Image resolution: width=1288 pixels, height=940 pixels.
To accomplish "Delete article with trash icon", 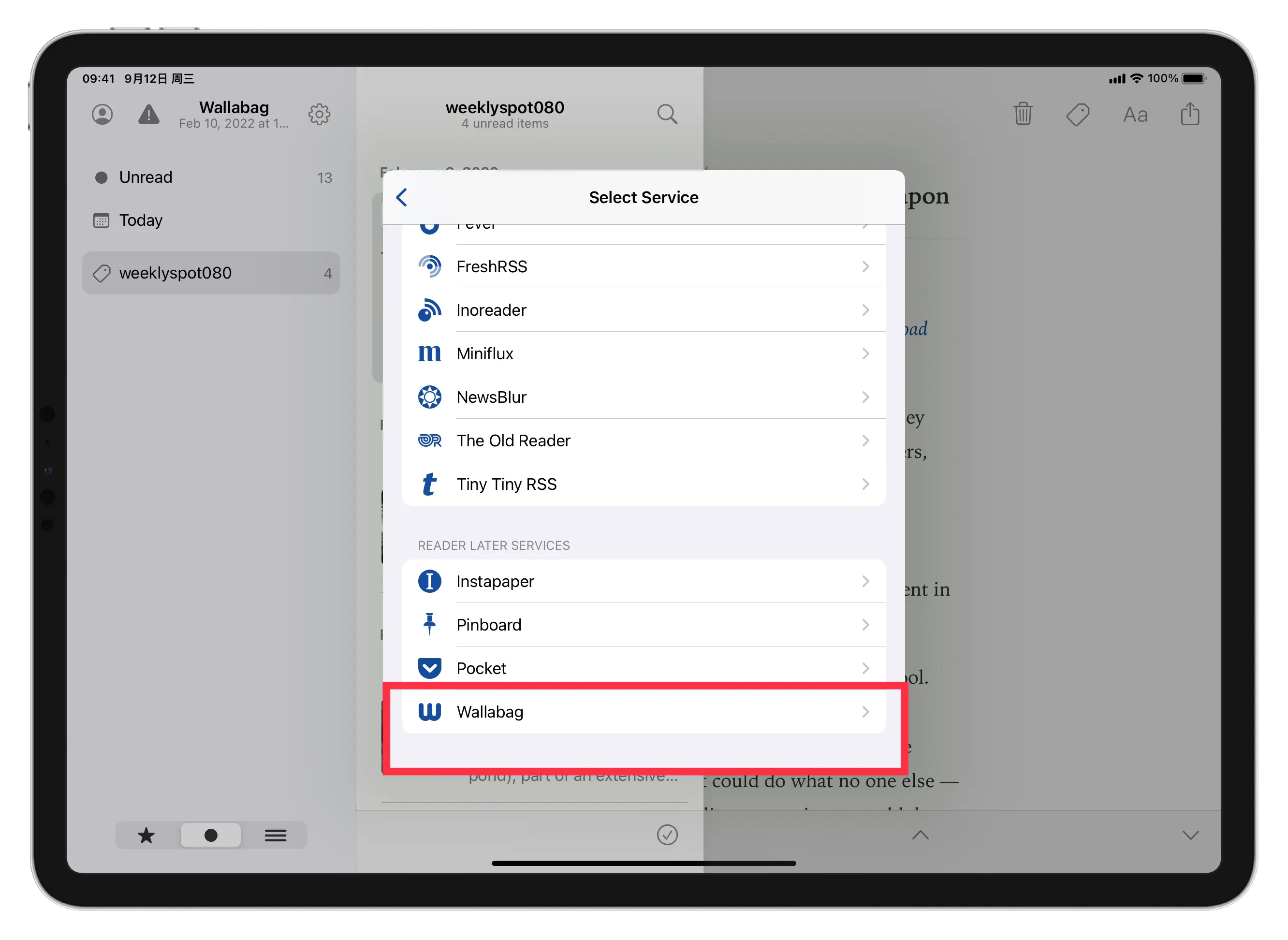I will pos(1022,115).
